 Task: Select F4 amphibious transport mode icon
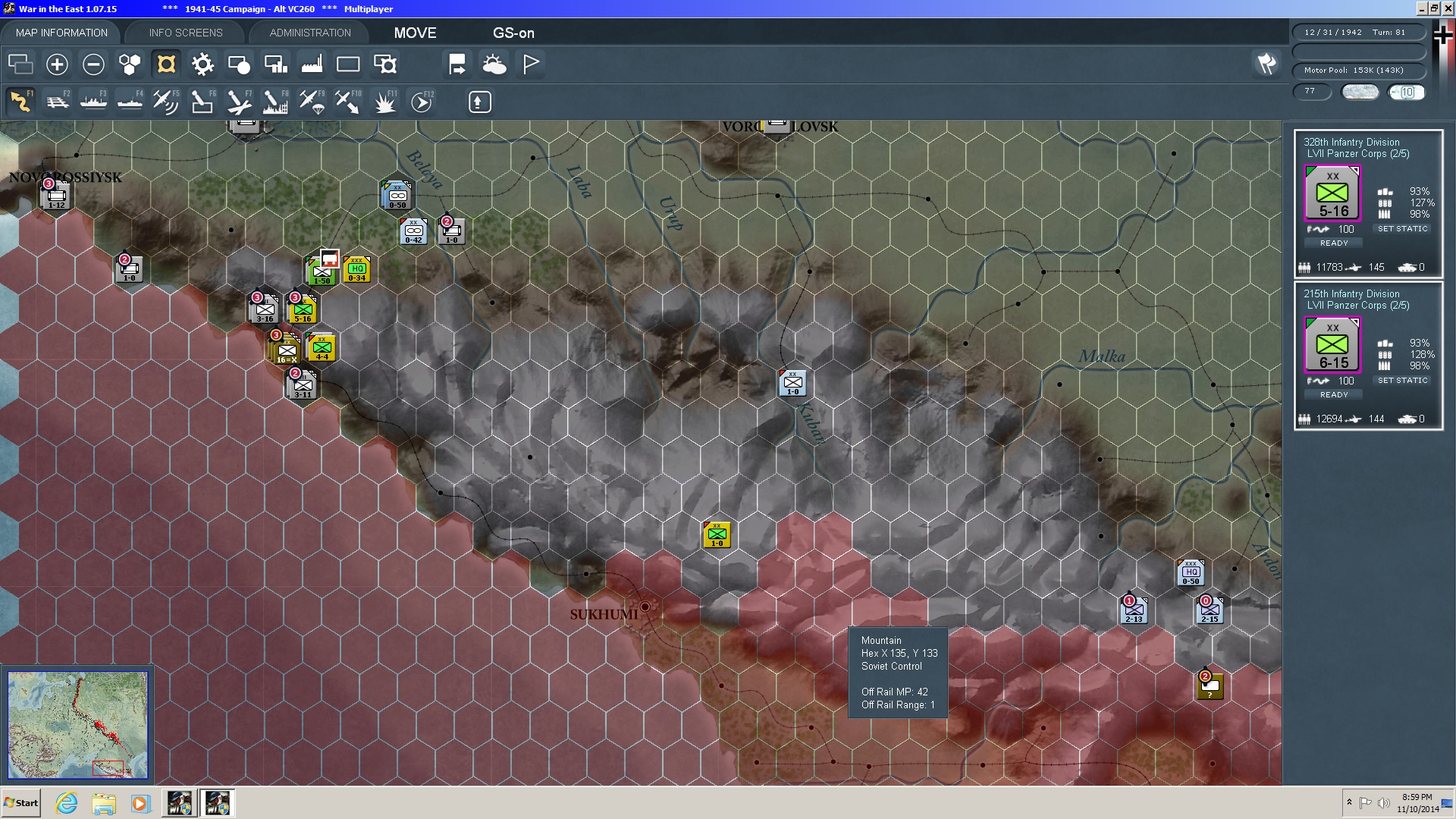130,102
